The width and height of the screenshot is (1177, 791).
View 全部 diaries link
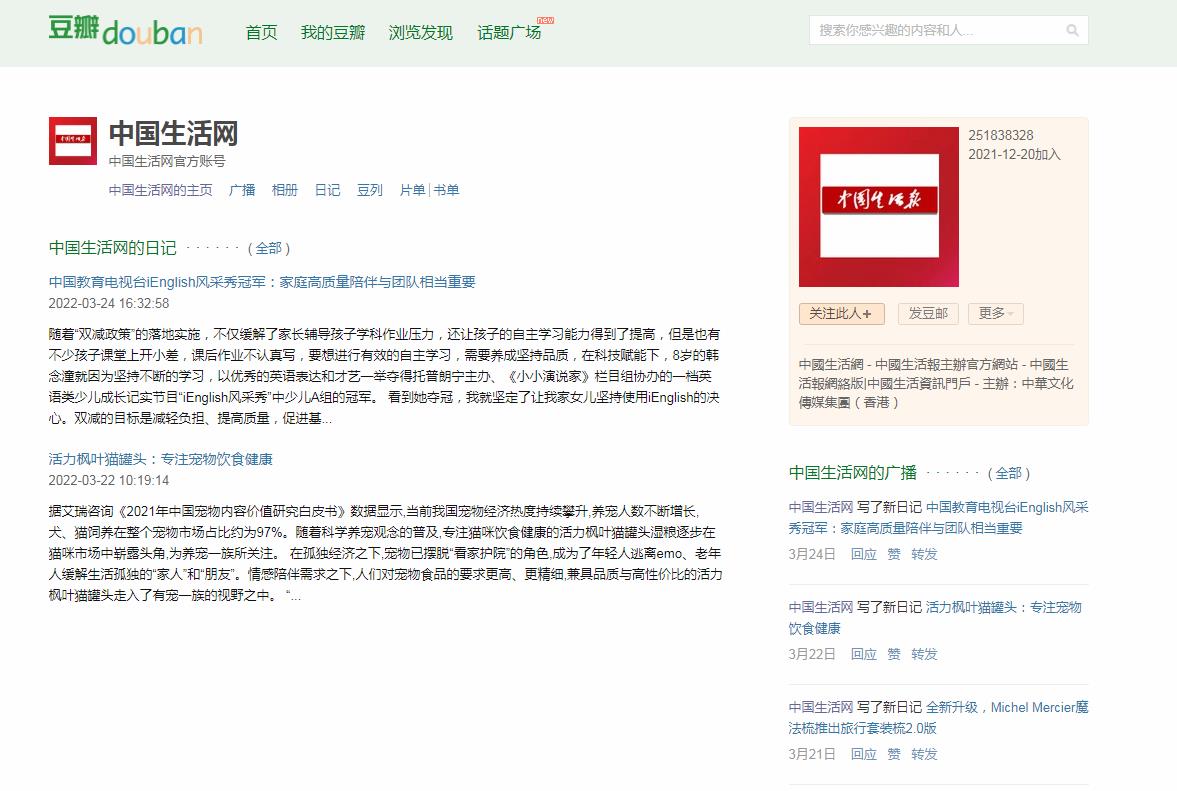(269, 248)
